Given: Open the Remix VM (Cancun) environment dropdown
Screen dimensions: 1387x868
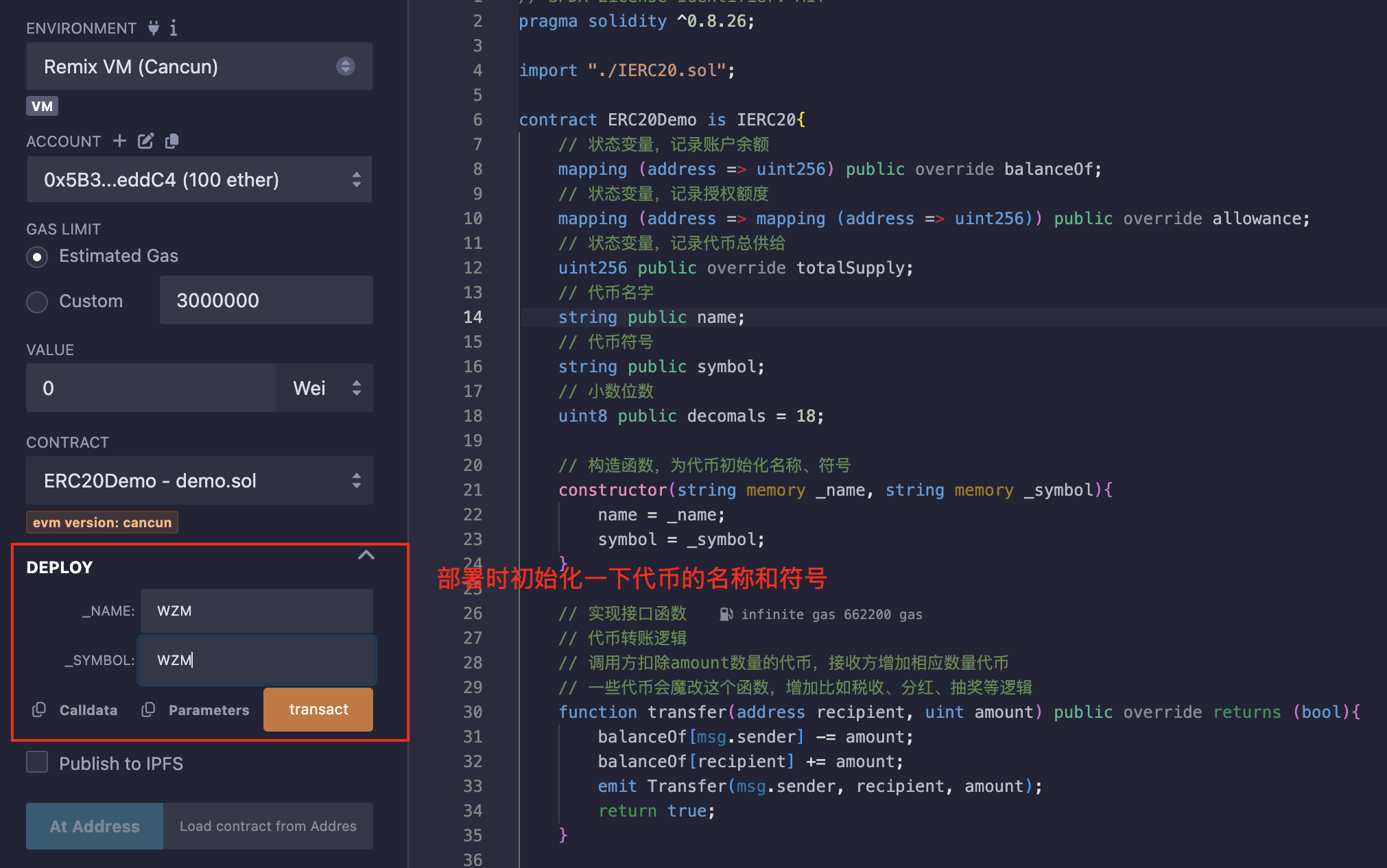Looking at the screenshot, I should [x=199, y=67].
